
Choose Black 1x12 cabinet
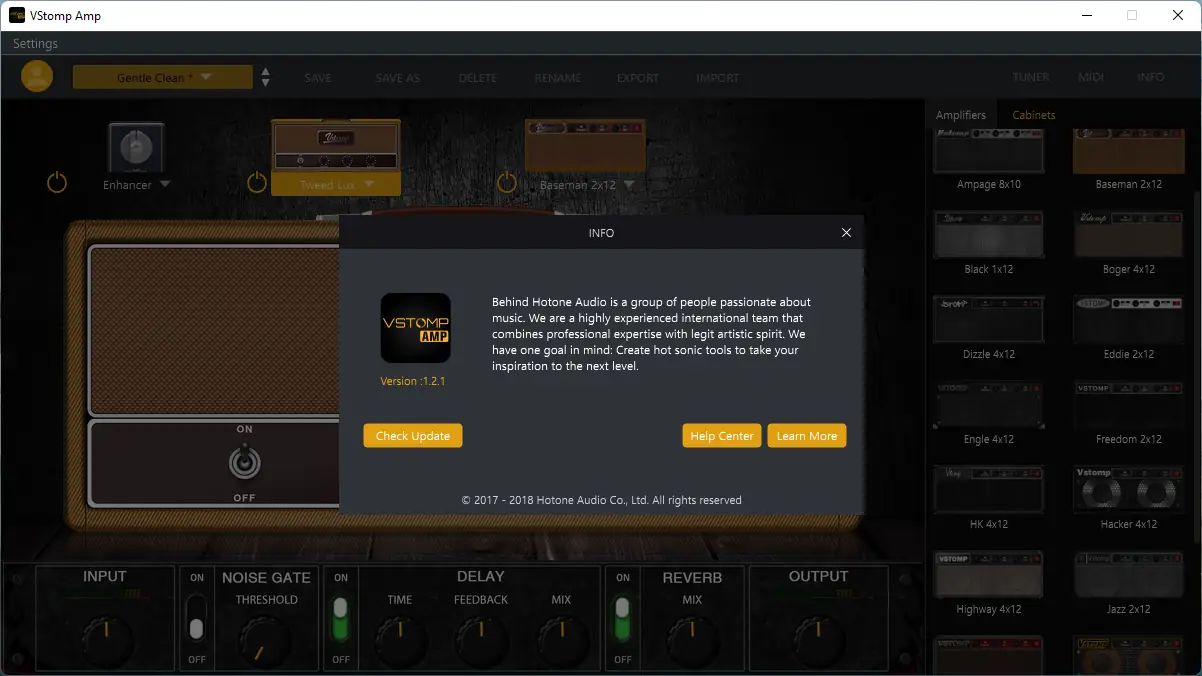coord(989,235)
